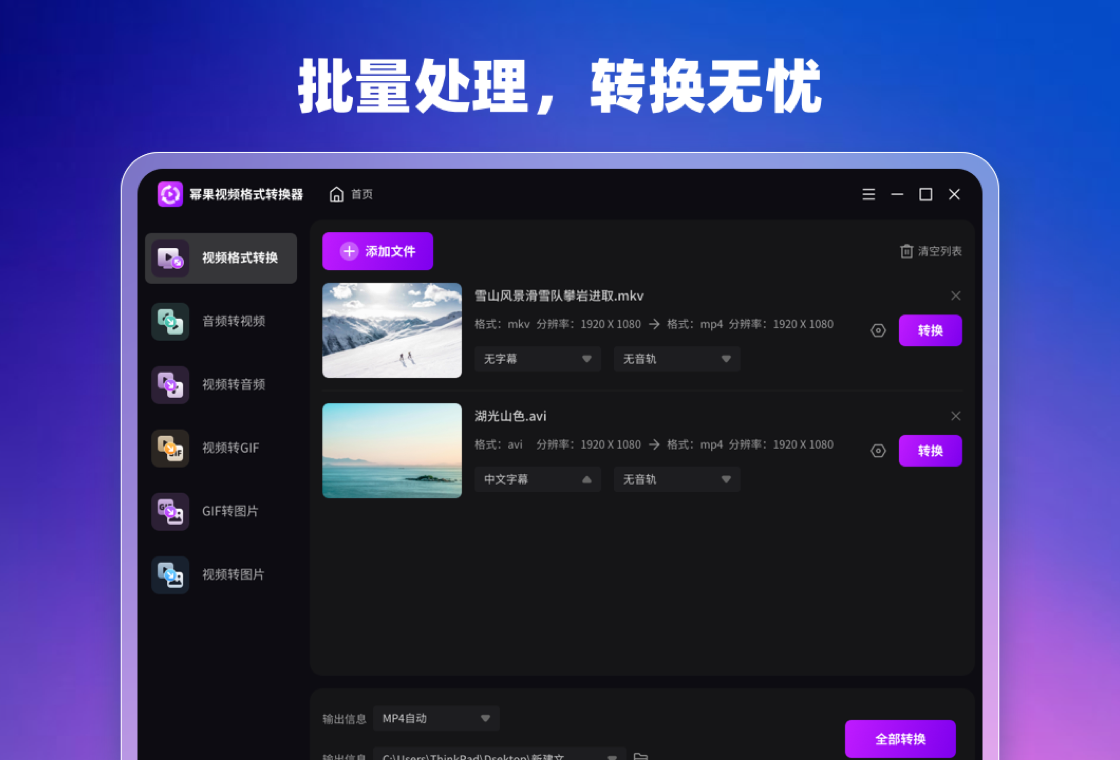This screenshot has width=1120, height=760.
Task: Close the converter window
Action: click(954, 194)
